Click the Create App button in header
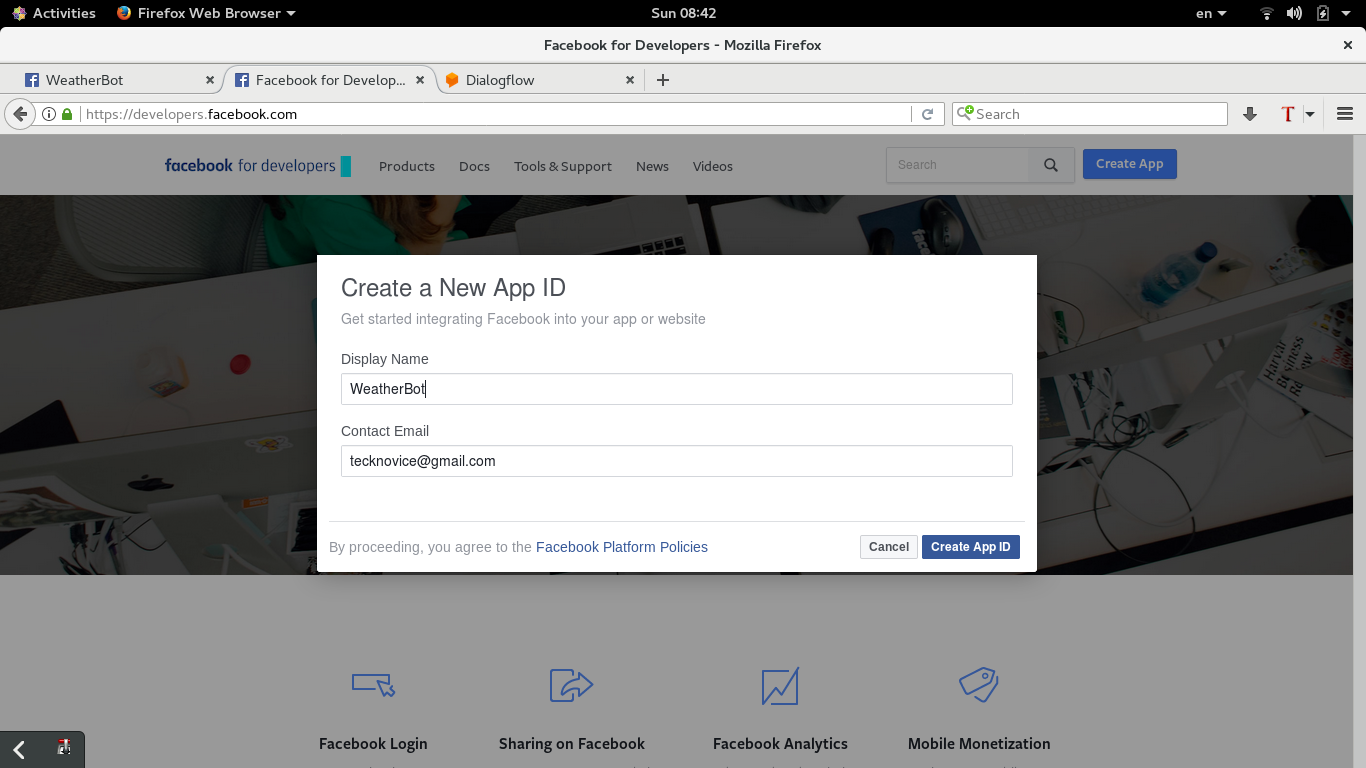The image size is (1366, 768). click(x=1130, y=164)
